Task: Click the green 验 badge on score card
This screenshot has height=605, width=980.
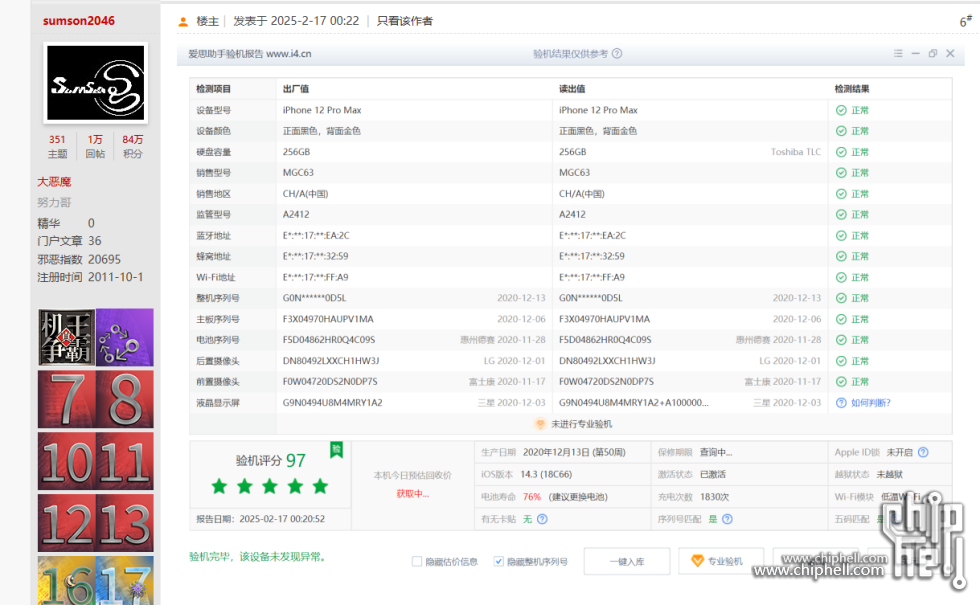Action: (336, 449)
